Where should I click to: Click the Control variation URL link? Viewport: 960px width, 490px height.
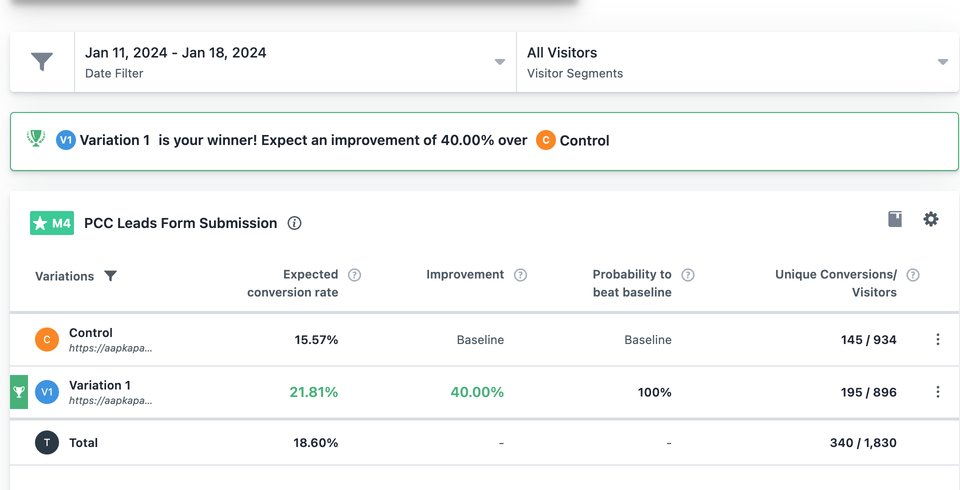110,348
